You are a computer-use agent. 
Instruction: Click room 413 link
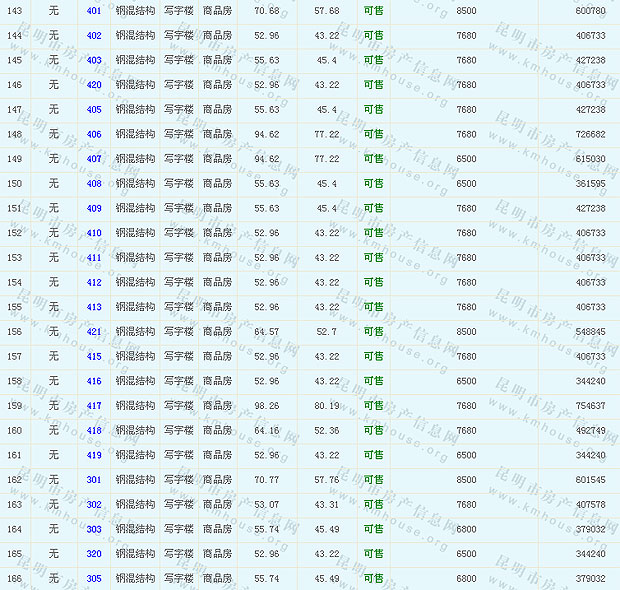click(94, 307)
